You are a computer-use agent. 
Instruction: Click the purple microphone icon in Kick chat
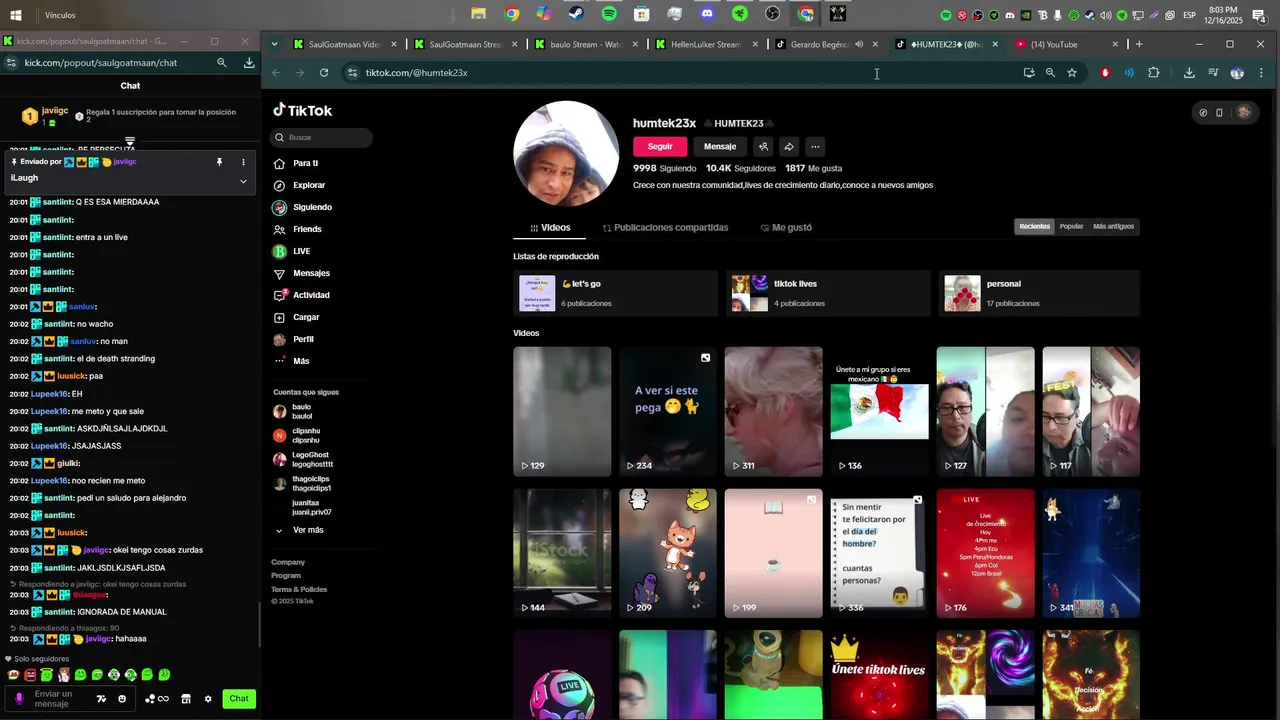[19, 698]
